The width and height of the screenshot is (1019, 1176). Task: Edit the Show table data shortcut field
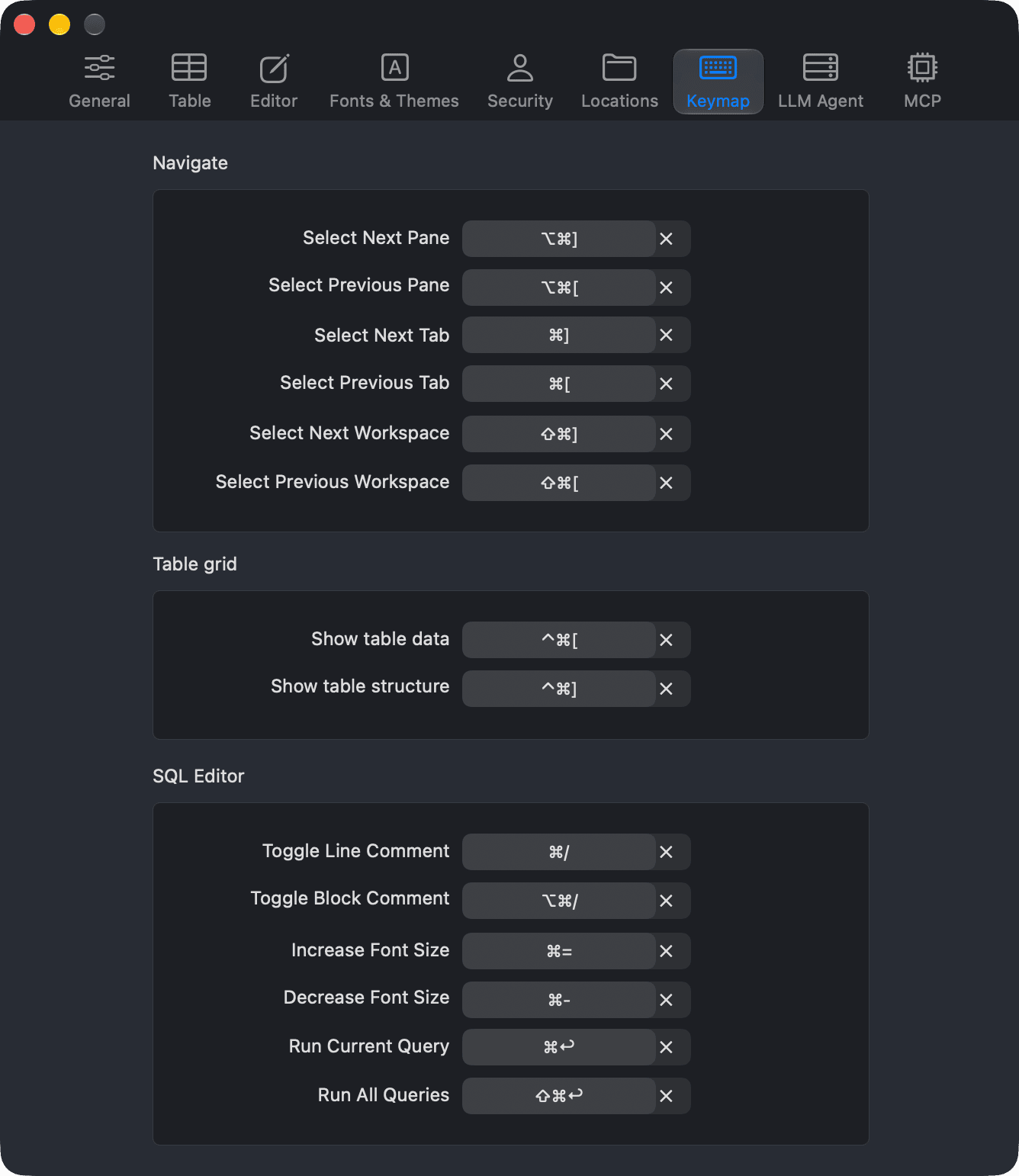pyautogui.click(x=559, y=640)
